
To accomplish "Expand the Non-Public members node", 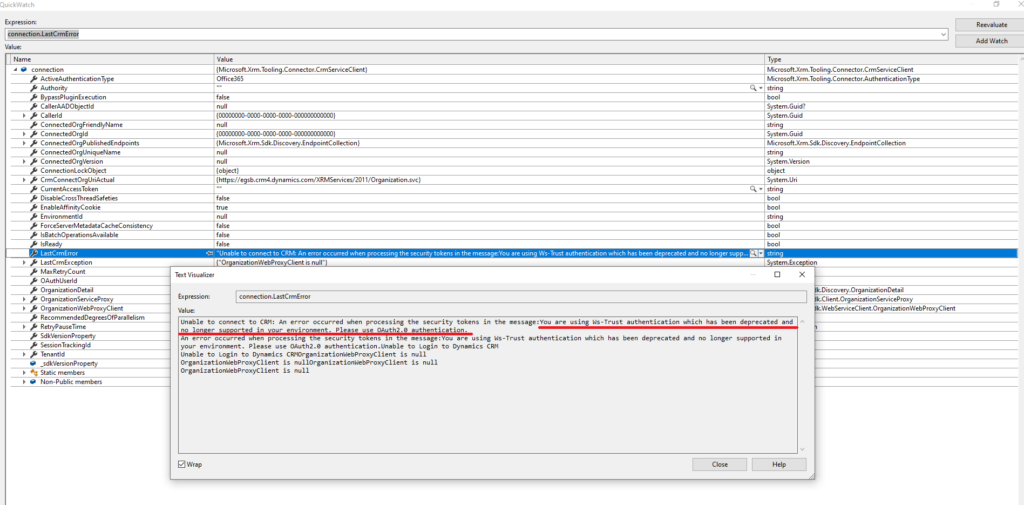I will coord(24,381).
